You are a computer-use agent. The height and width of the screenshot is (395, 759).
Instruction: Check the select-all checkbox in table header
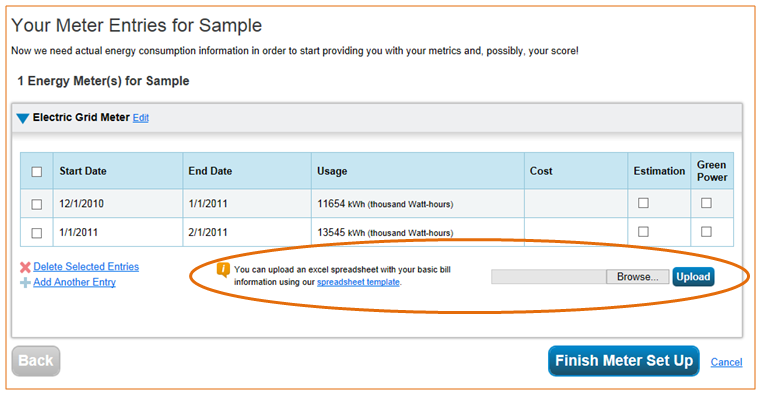pos(36,172)
